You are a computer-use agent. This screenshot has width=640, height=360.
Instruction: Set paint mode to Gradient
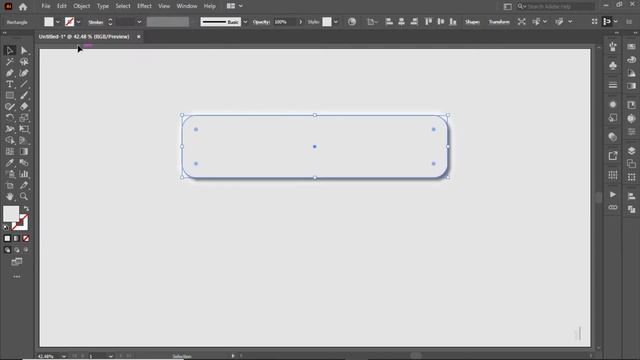click(16, 238)
